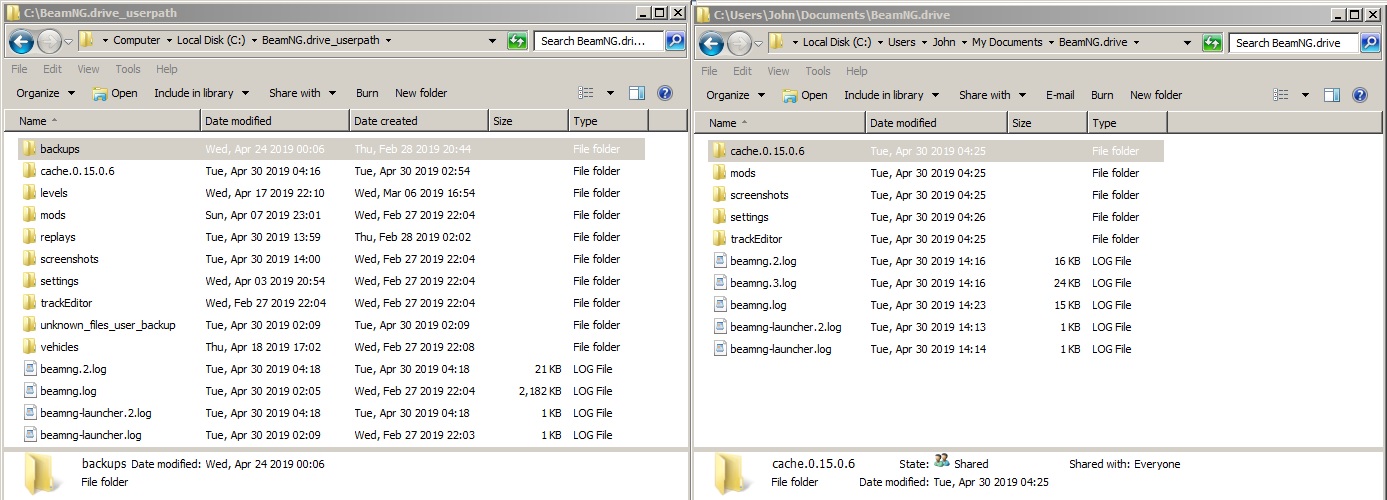Viewport: 1387px width, 500px height.
Task: Expand address history dropdown in left window
Action: coord(493,41)
